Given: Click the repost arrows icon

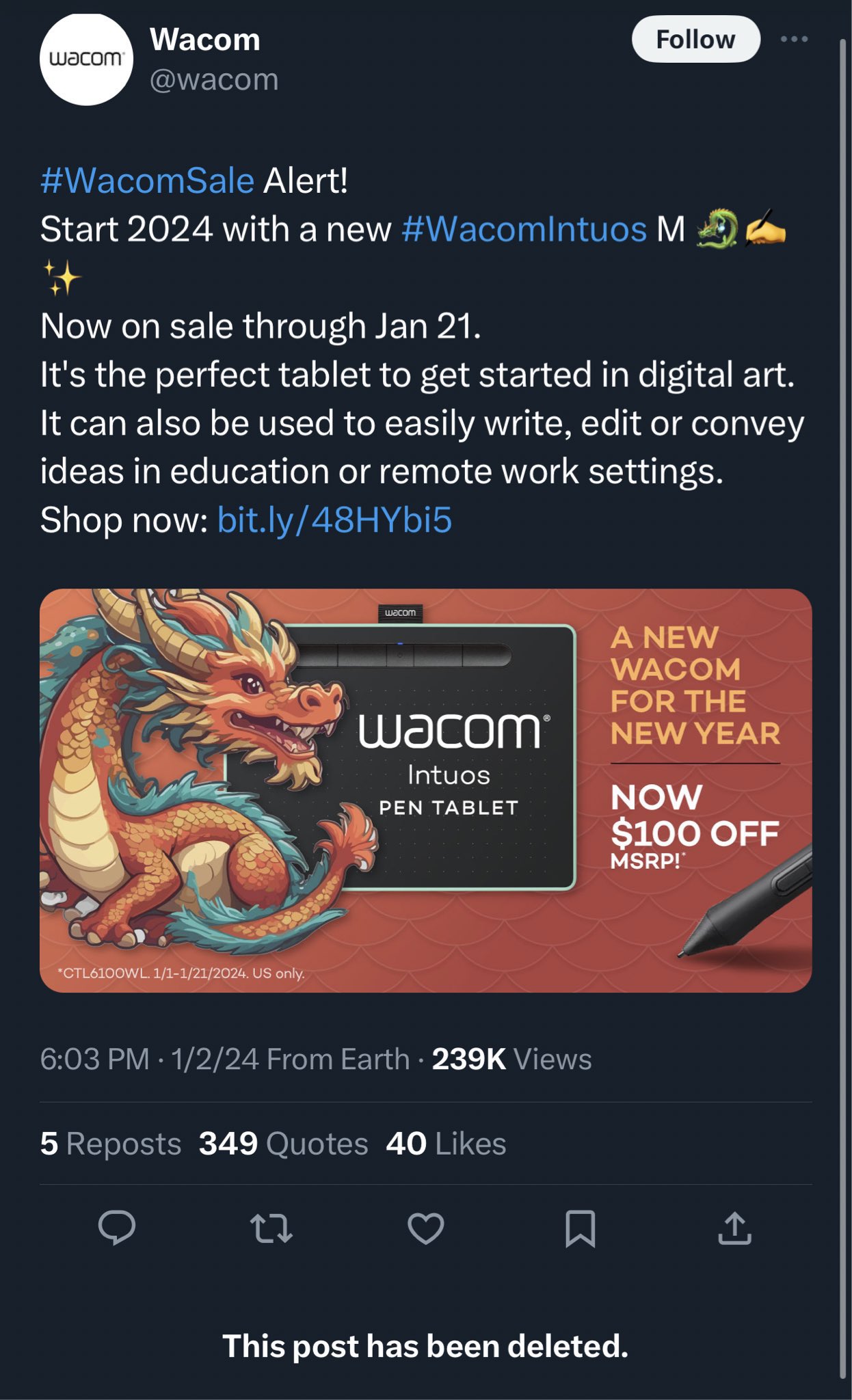Looking at the screenshot, I should (x=271, y=1228).
